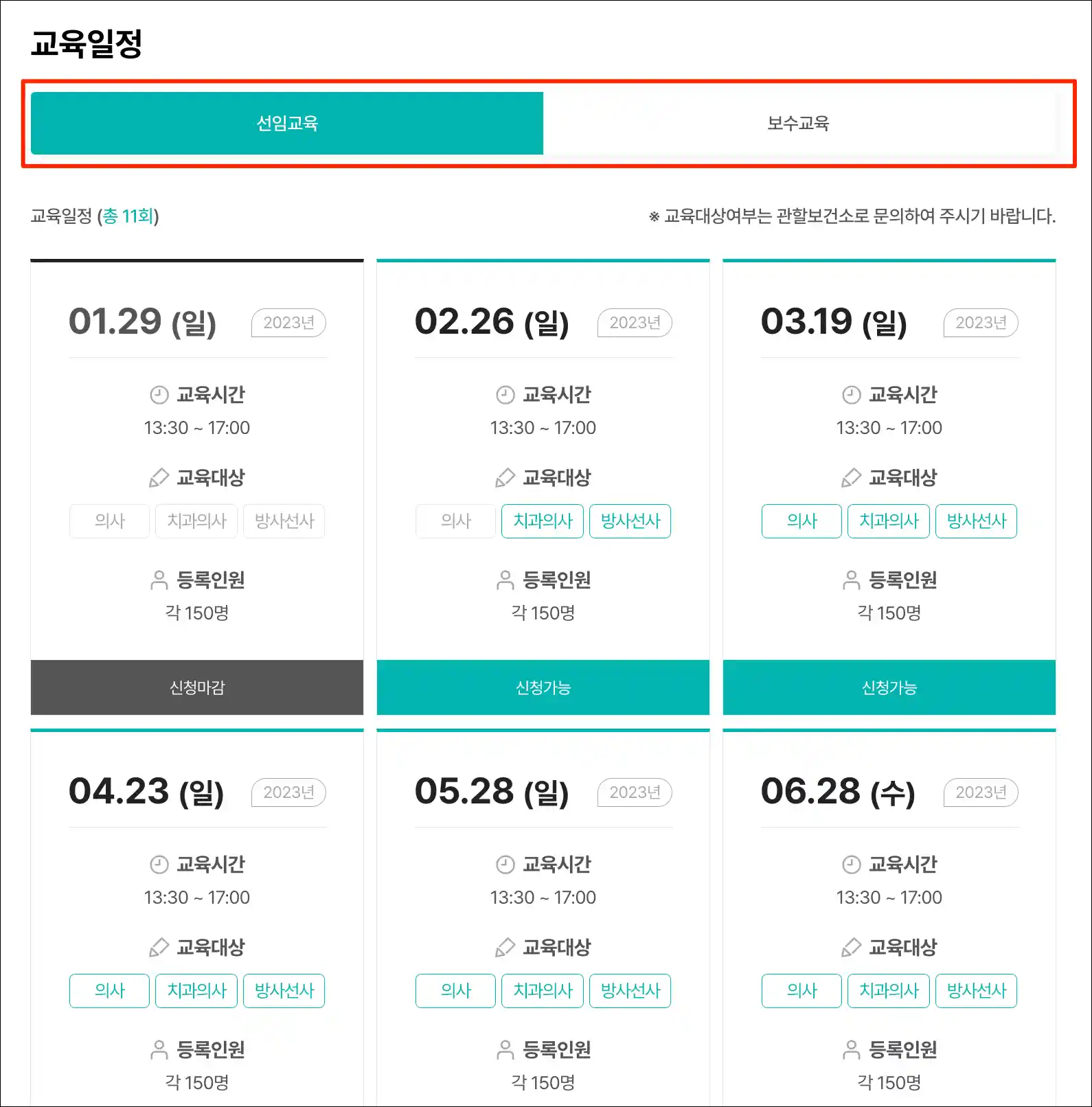The height and width of the screenshot is (1107, 1092).
Task: Click the person icon in the 03.19 card
Action: coord(852,580)
